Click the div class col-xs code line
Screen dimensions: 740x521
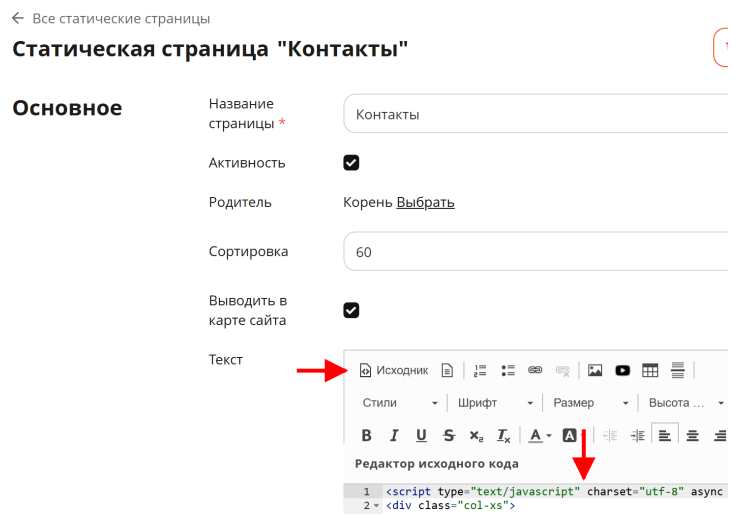click(x=450, y=505)
